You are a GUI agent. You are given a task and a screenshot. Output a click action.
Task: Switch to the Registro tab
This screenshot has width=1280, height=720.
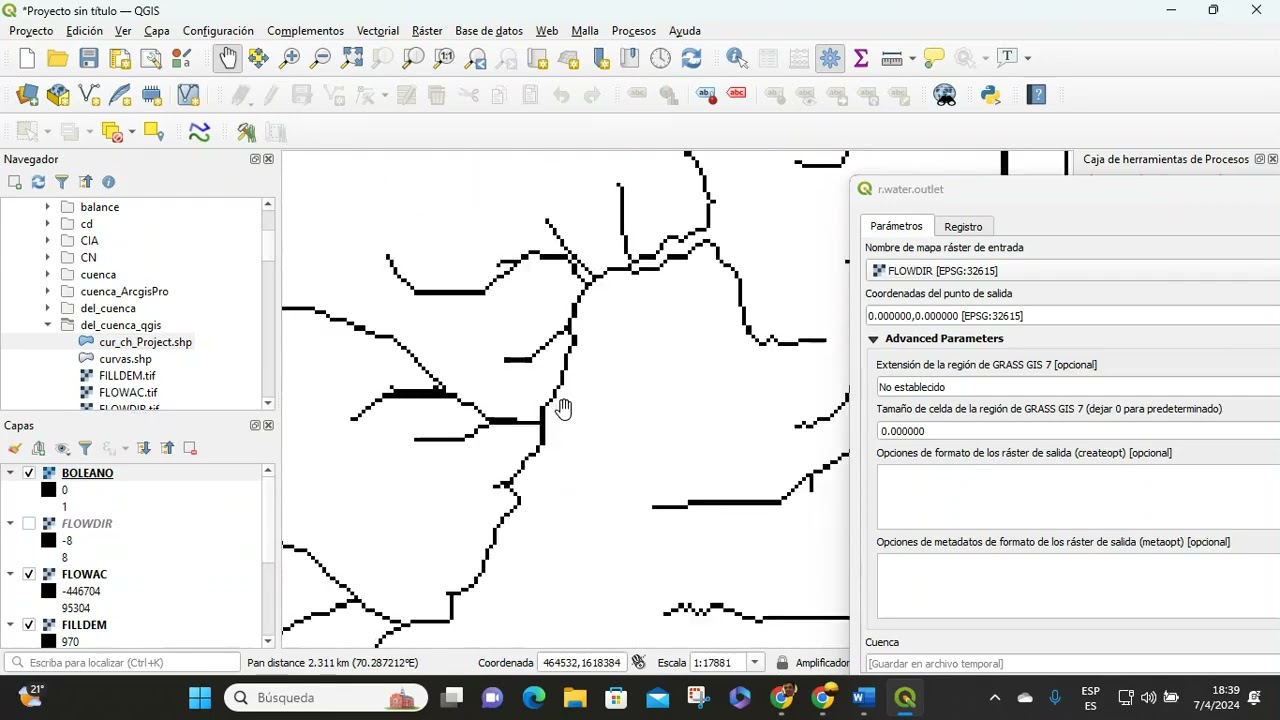[963, 227]
